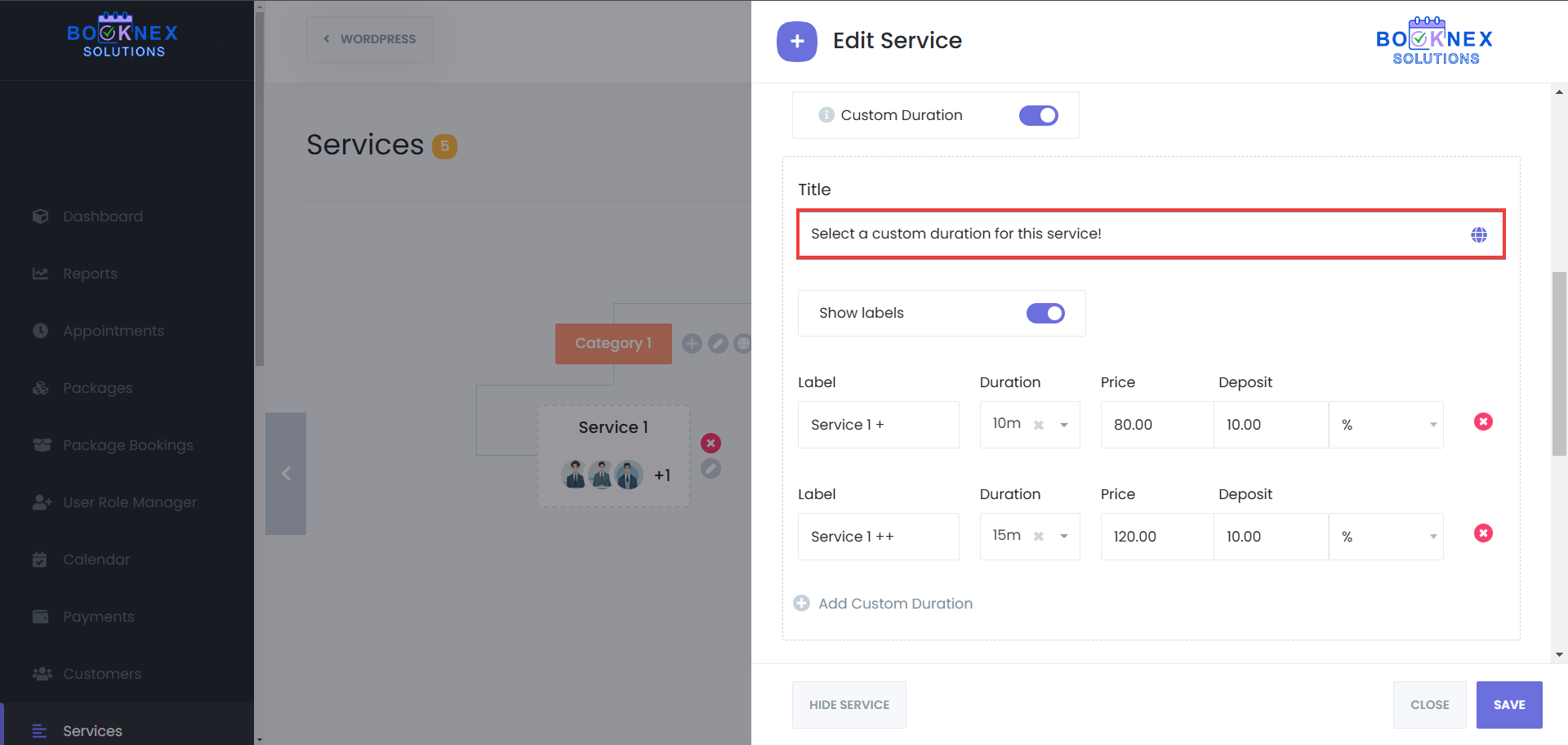Disable the Show labels switch

tap(1045, 313)
